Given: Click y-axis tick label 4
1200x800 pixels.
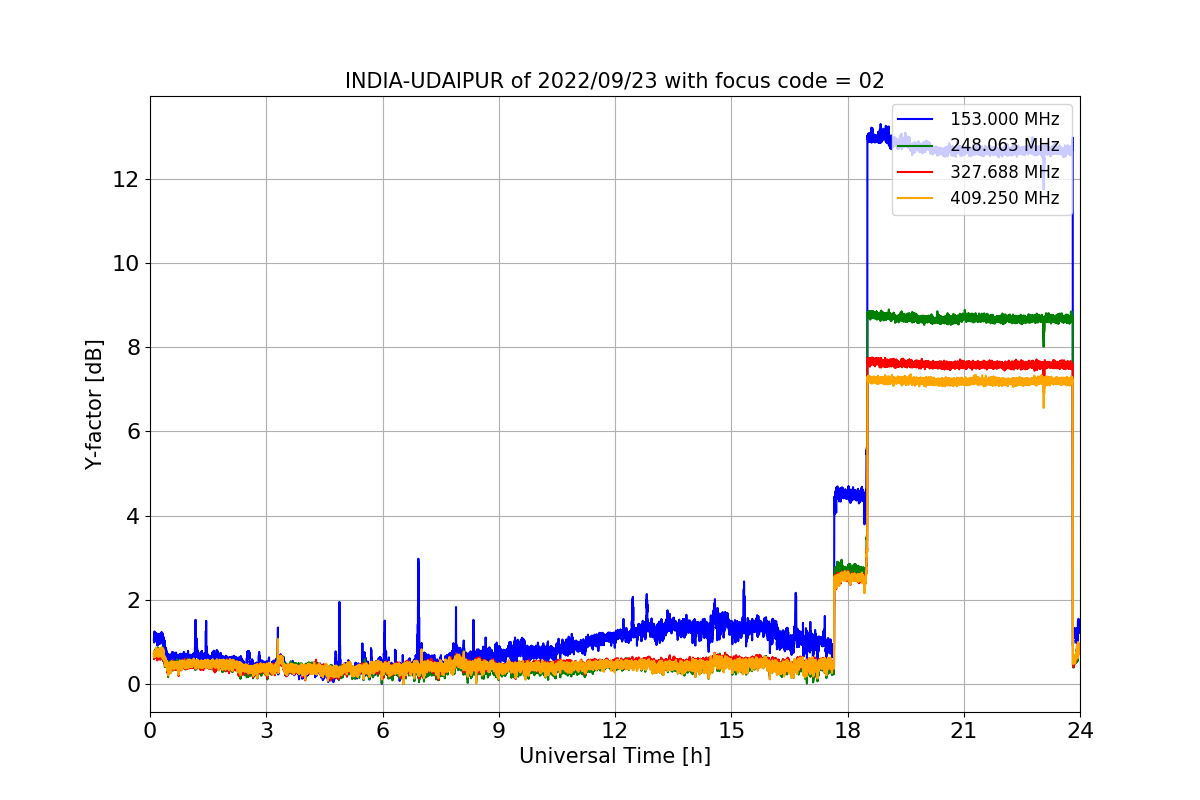Looking at the screenshot, I should click(x=132, y=516).
